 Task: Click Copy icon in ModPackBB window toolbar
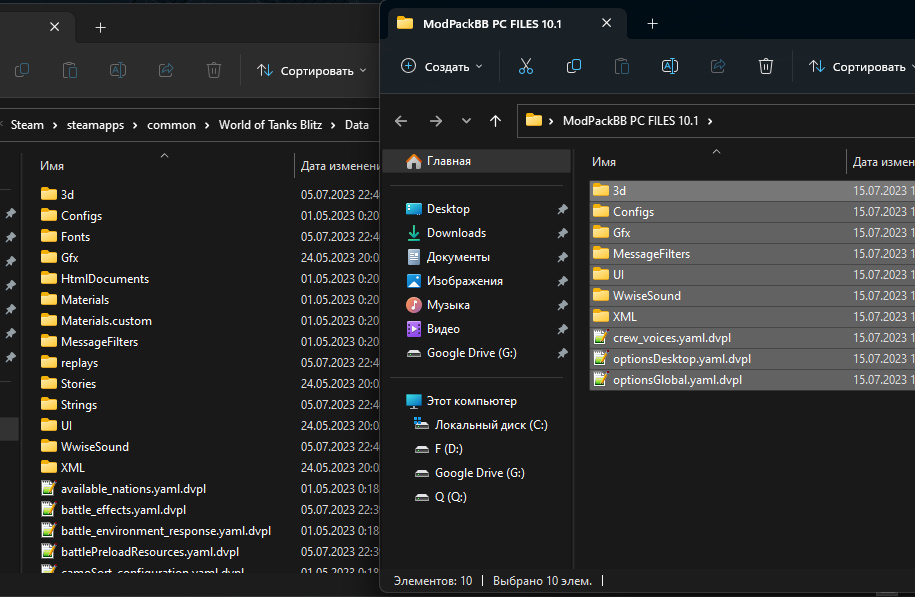coord(574,67)
